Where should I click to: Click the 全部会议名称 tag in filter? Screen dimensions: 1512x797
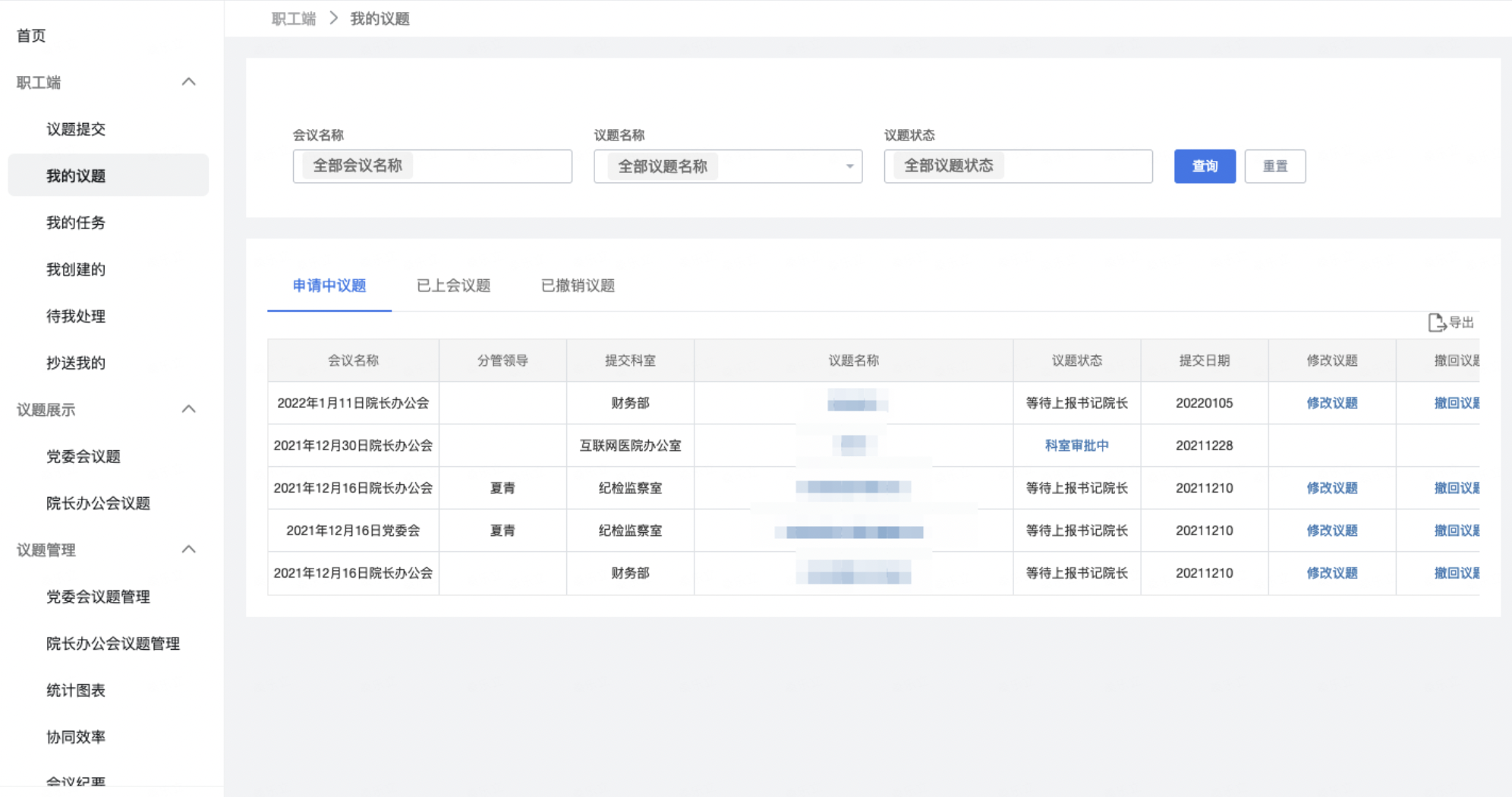[358, 165]
